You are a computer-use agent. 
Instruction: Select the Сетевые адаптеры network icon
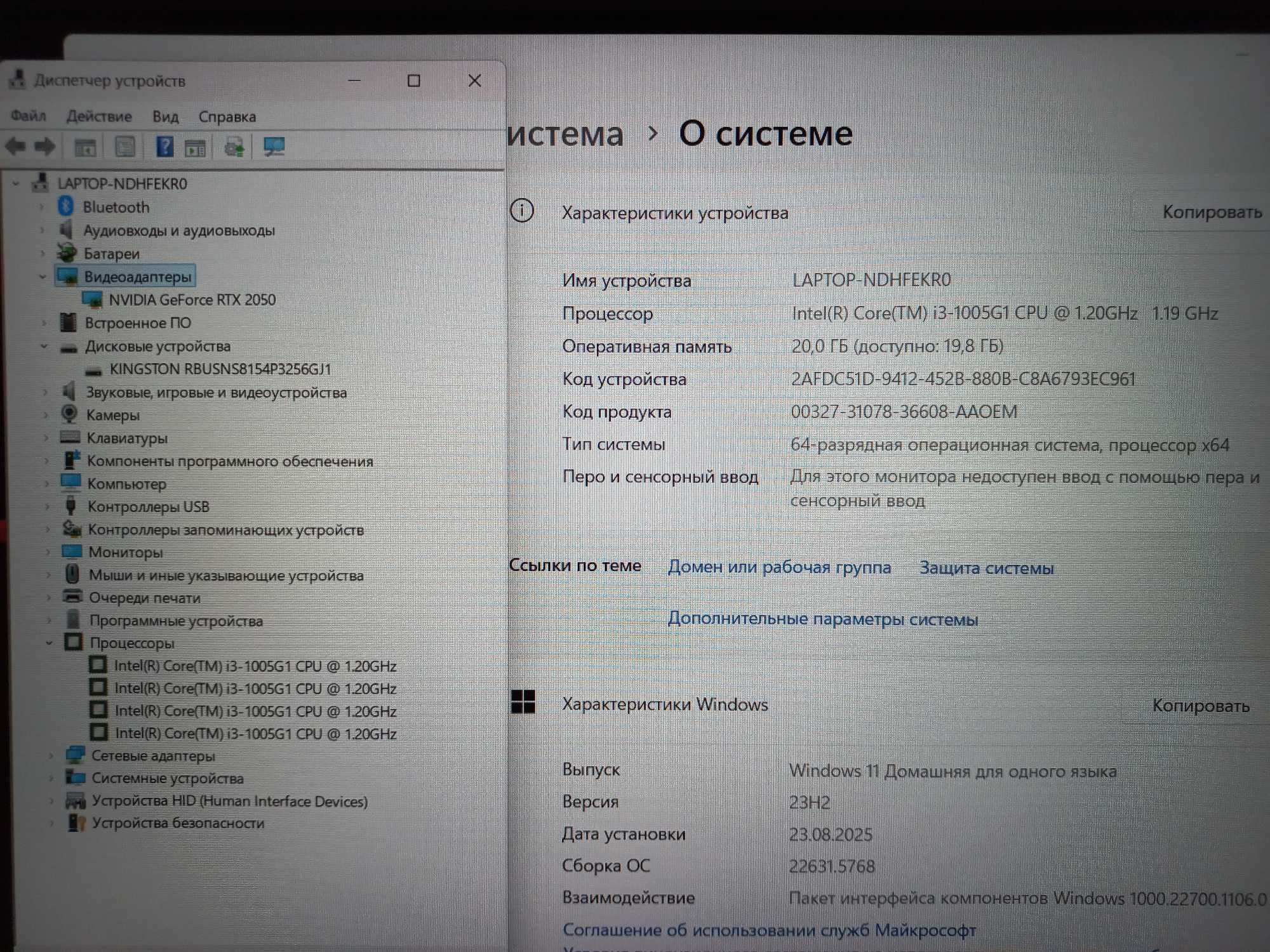click(75, 755)
